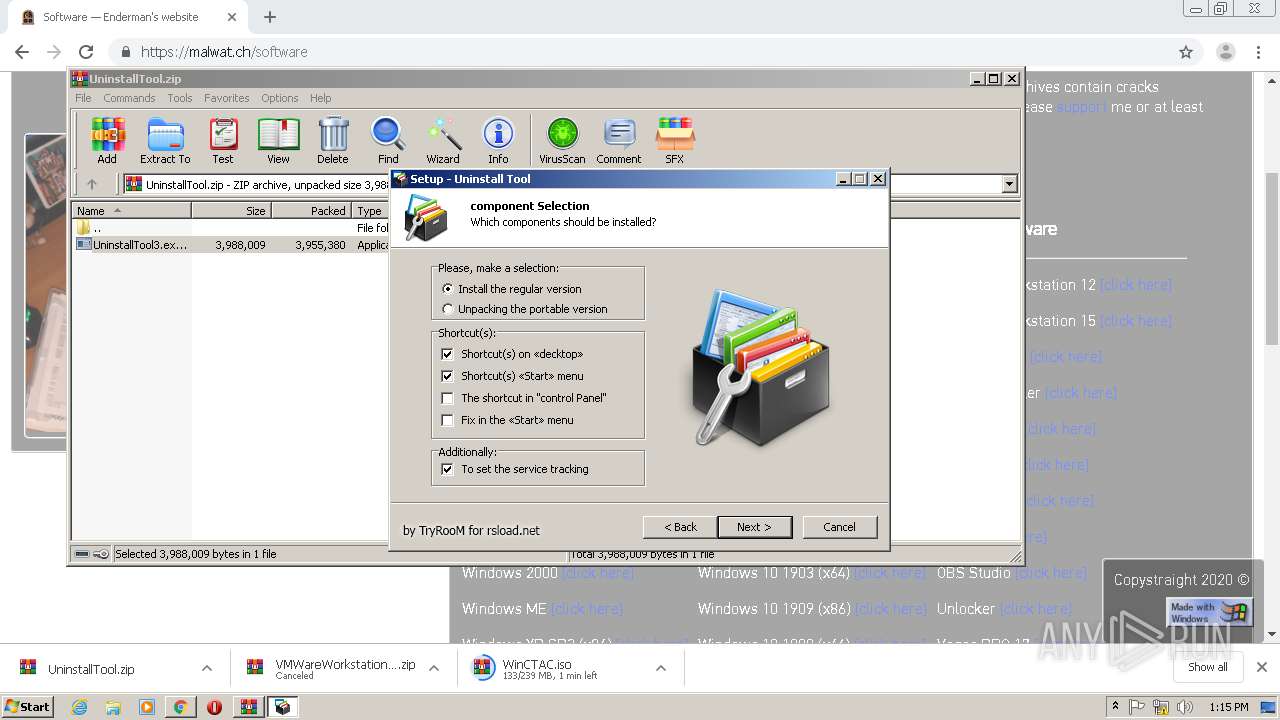Switch to WinRAR taskbar button
This screenshot has width=1280, height=720.
click(249, 707)
